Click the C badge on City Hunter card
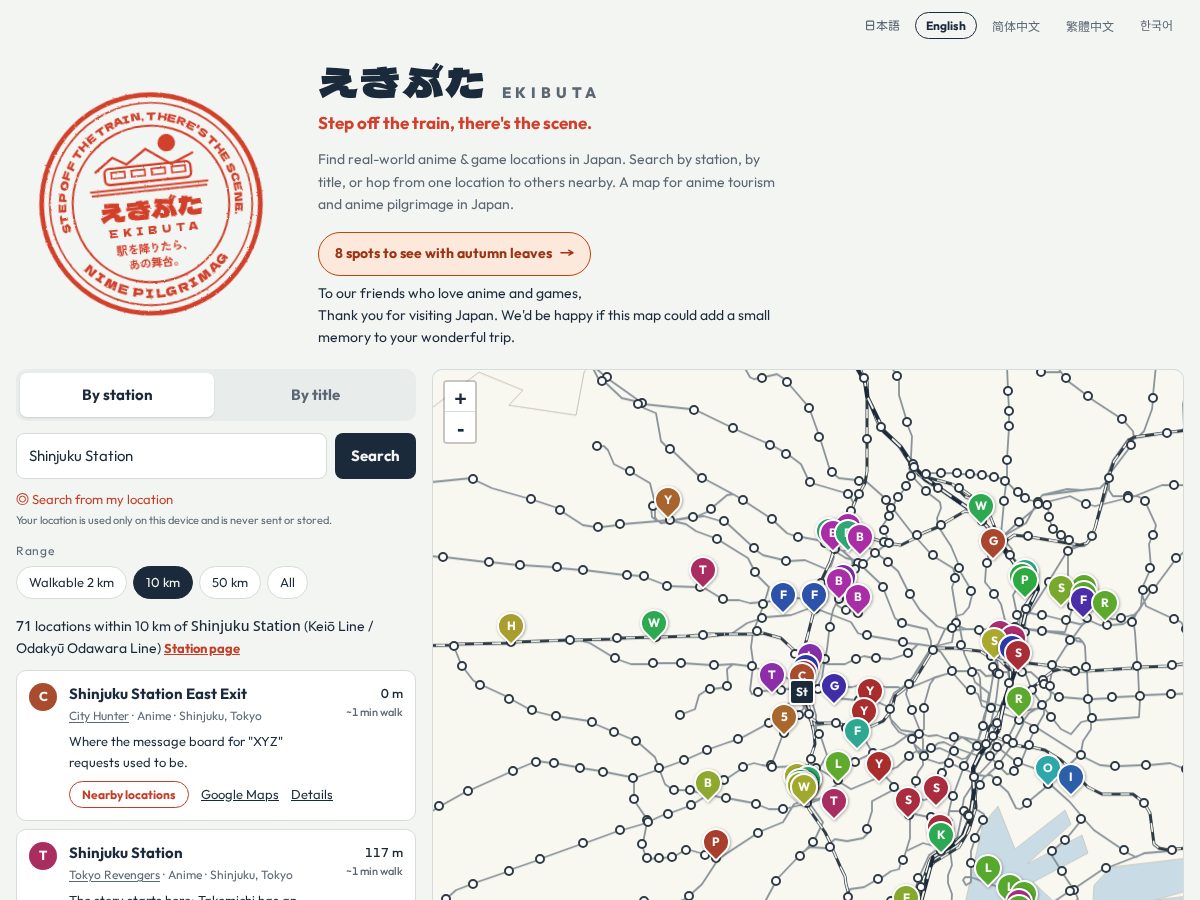Image resolution: width=1200 pixels, height=900 pixels. pyautogui.click(x=43, y=697)
